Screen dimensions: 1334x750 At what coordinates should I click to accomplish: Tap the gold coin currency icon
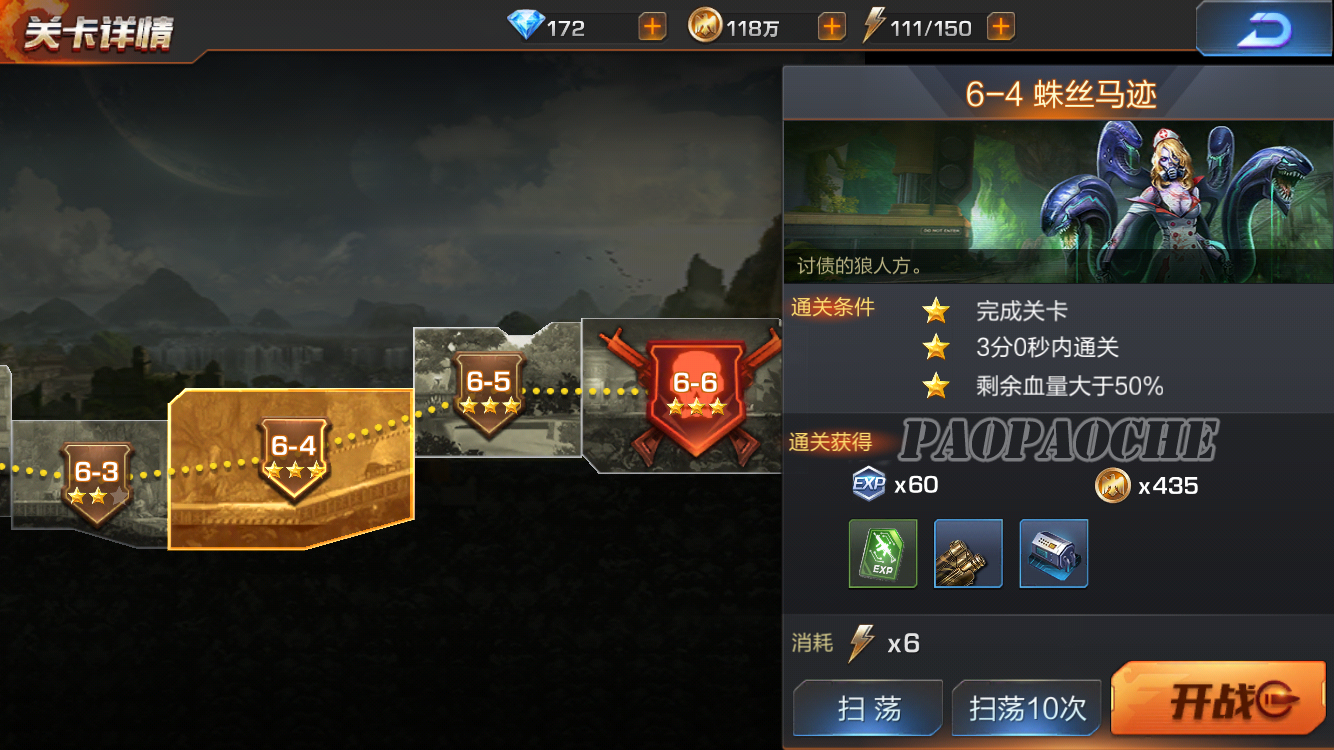click(x=706, y=26)
